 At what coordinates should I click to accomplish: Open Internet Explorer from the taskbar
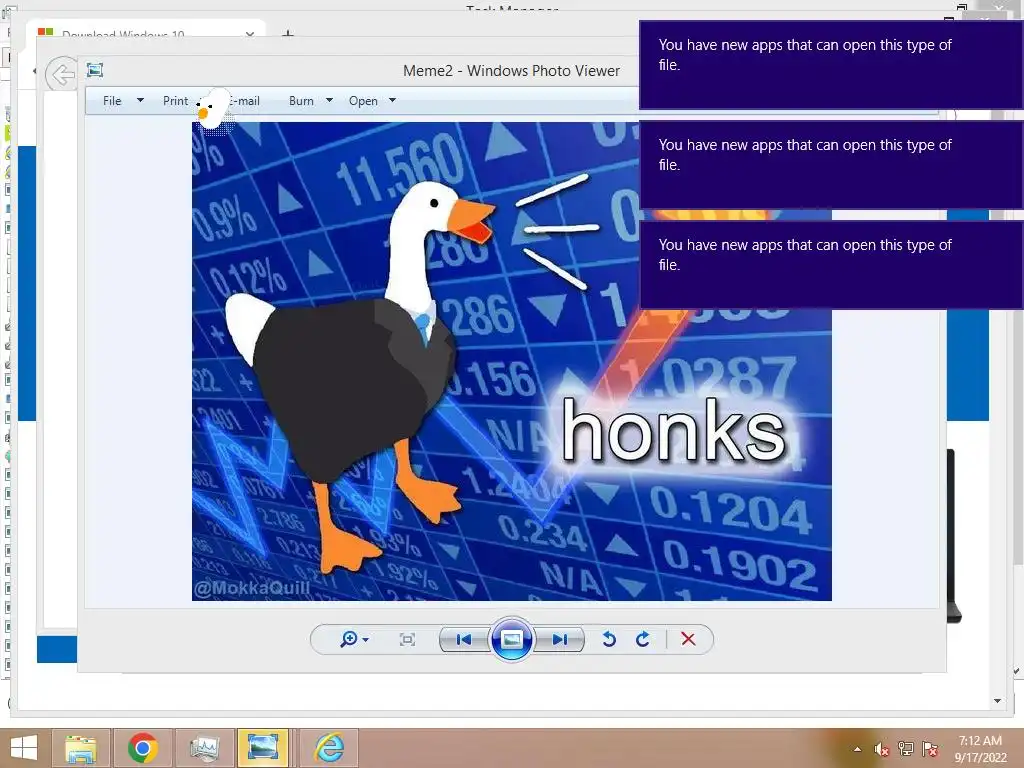point(329,748)
